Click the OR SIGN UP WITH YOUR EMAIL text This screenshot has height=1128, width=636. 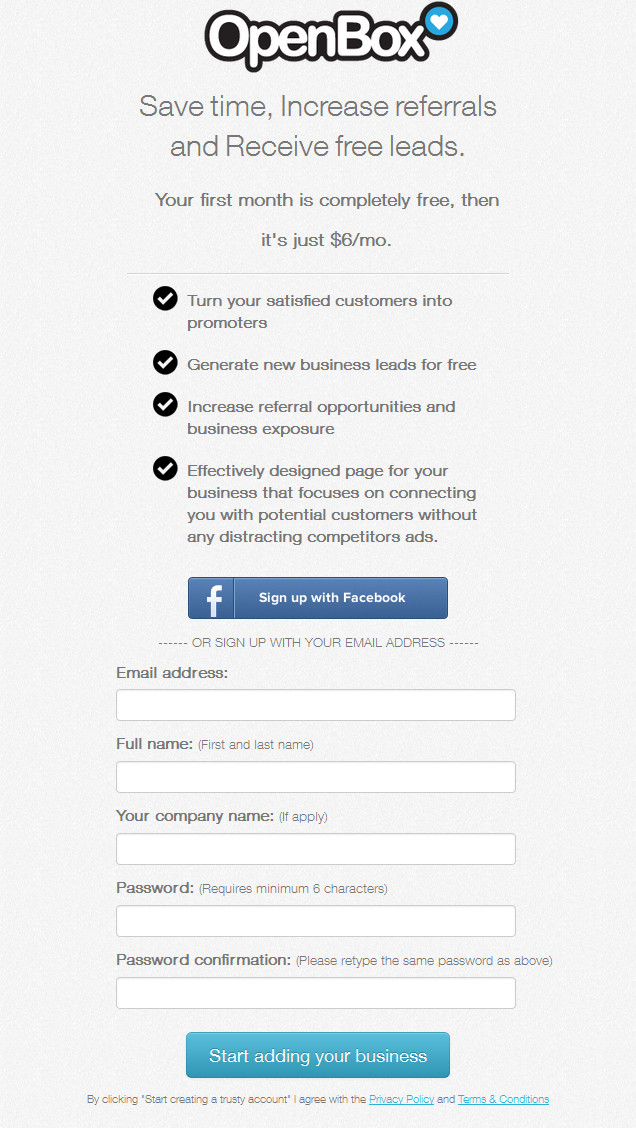(x=318, y=642)
